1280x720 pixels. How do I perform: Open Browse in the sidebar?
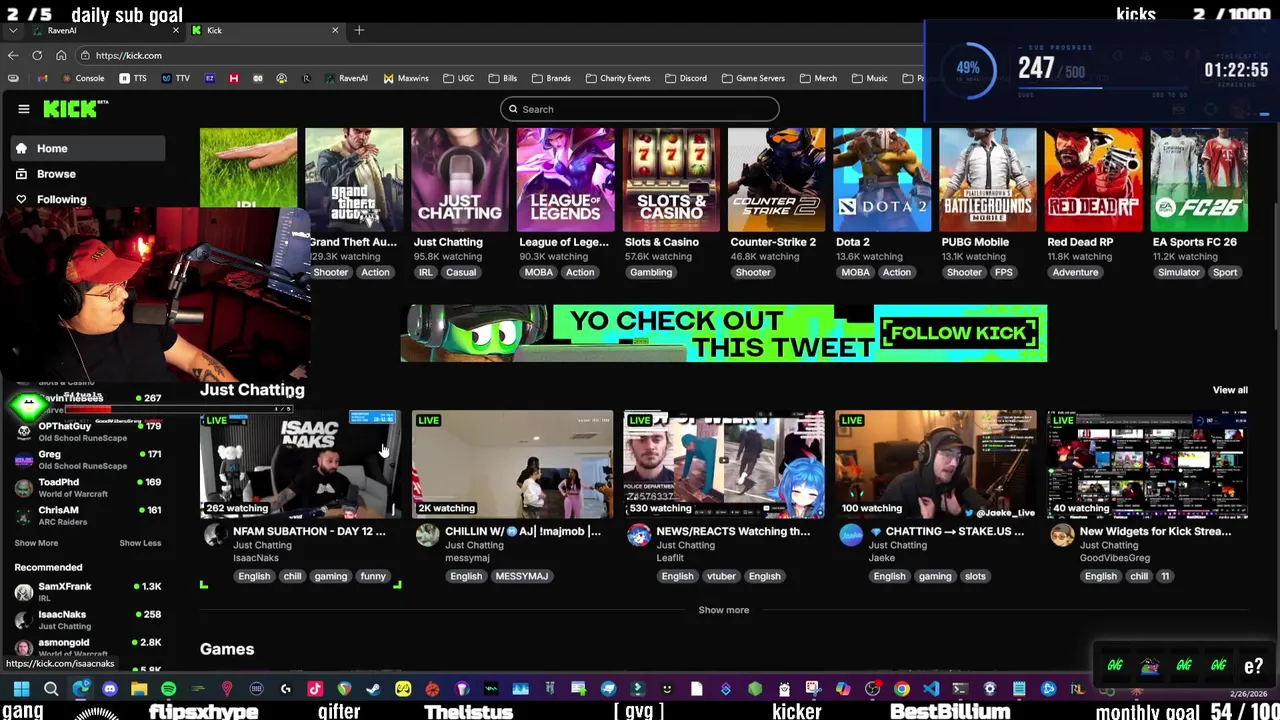point(88,174)
